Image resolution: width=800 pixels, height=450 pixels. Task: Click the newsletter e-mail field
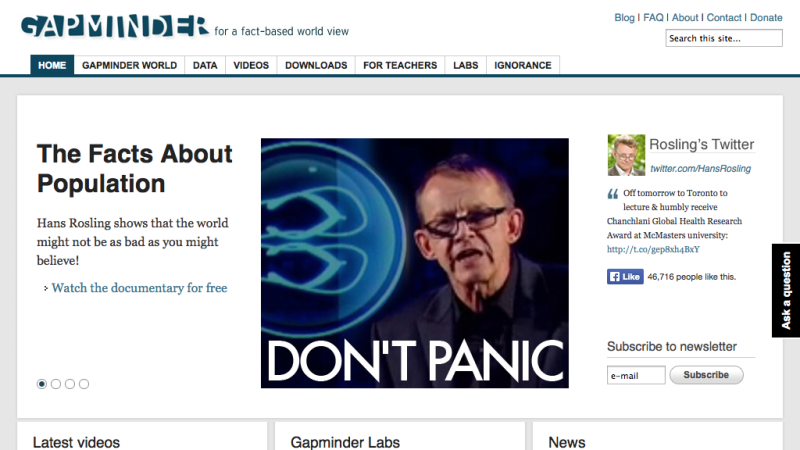coord(636,375)
